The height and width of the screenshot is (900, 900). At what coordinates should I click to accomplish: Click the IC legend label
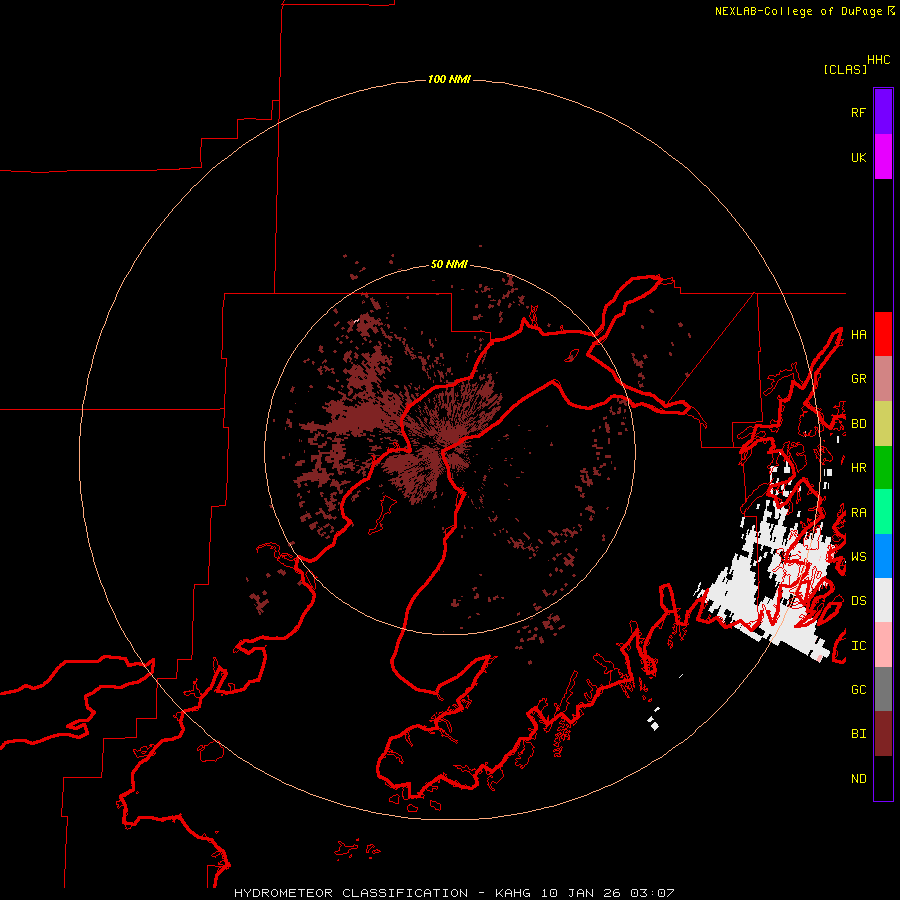(858, 646)
